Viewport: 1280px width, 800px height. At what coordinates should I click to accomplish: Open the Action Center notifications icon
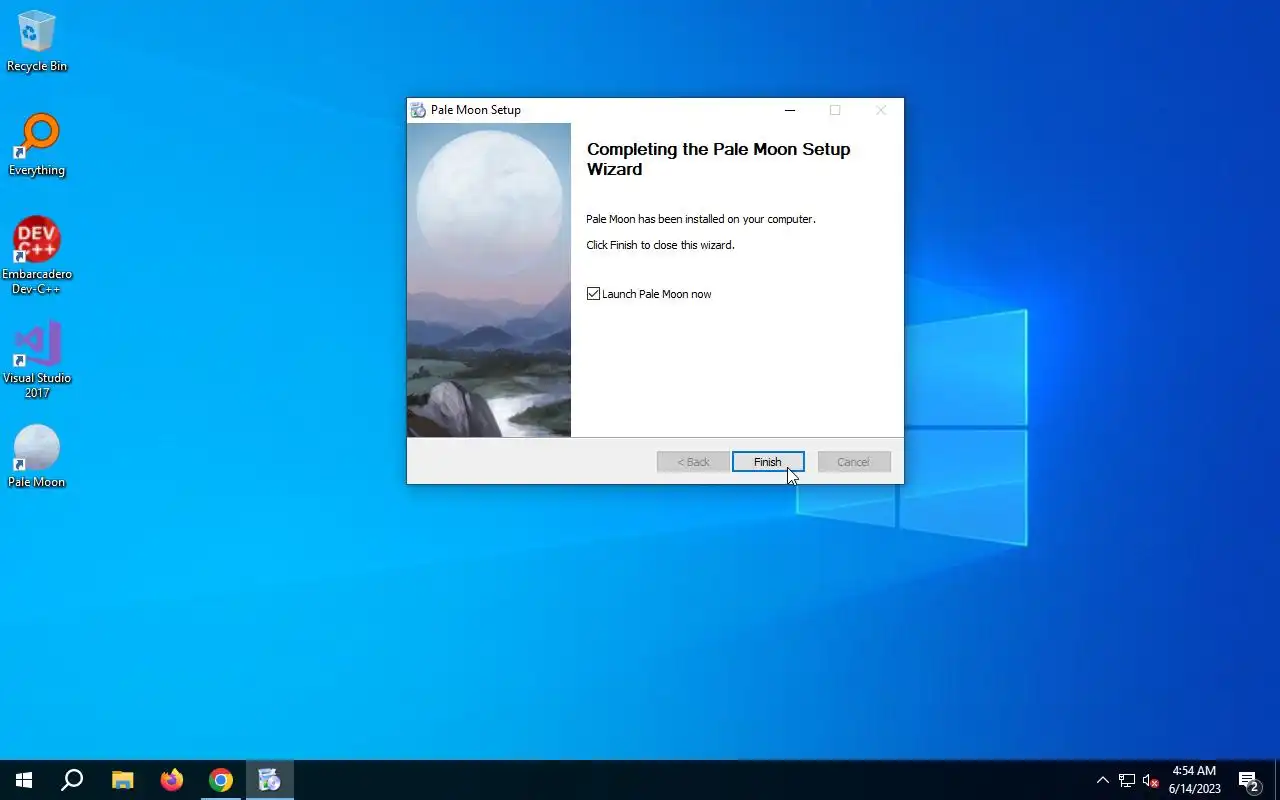[1249, 780]
